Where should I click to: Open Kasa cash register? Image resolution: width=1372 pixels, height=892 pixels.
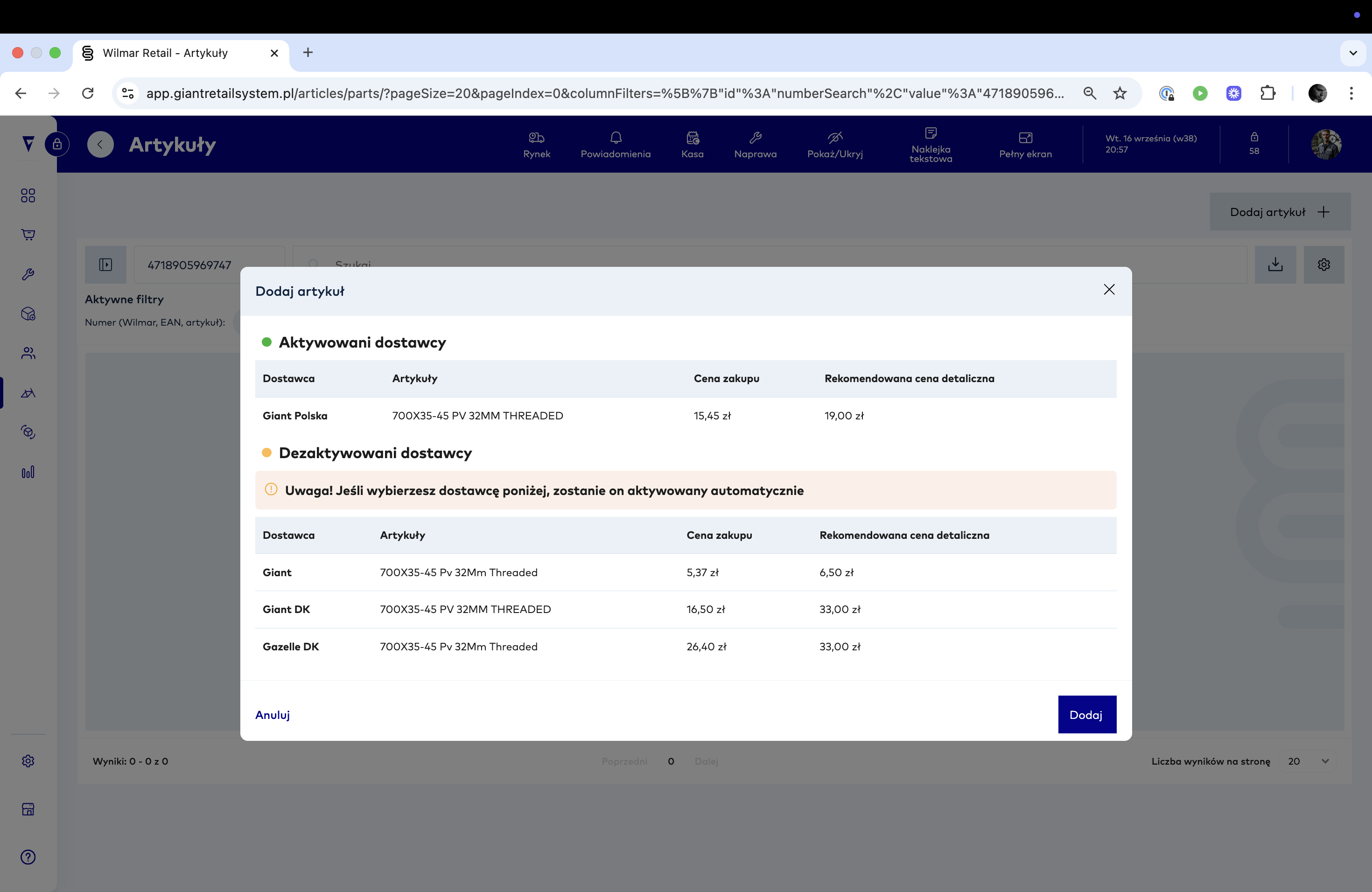(692, 144)
